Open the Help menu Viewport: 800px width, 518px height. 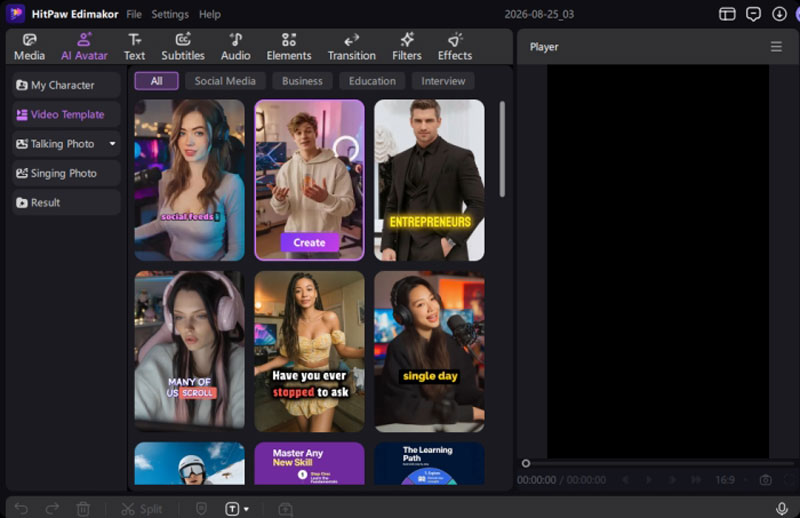click(210, 14)
